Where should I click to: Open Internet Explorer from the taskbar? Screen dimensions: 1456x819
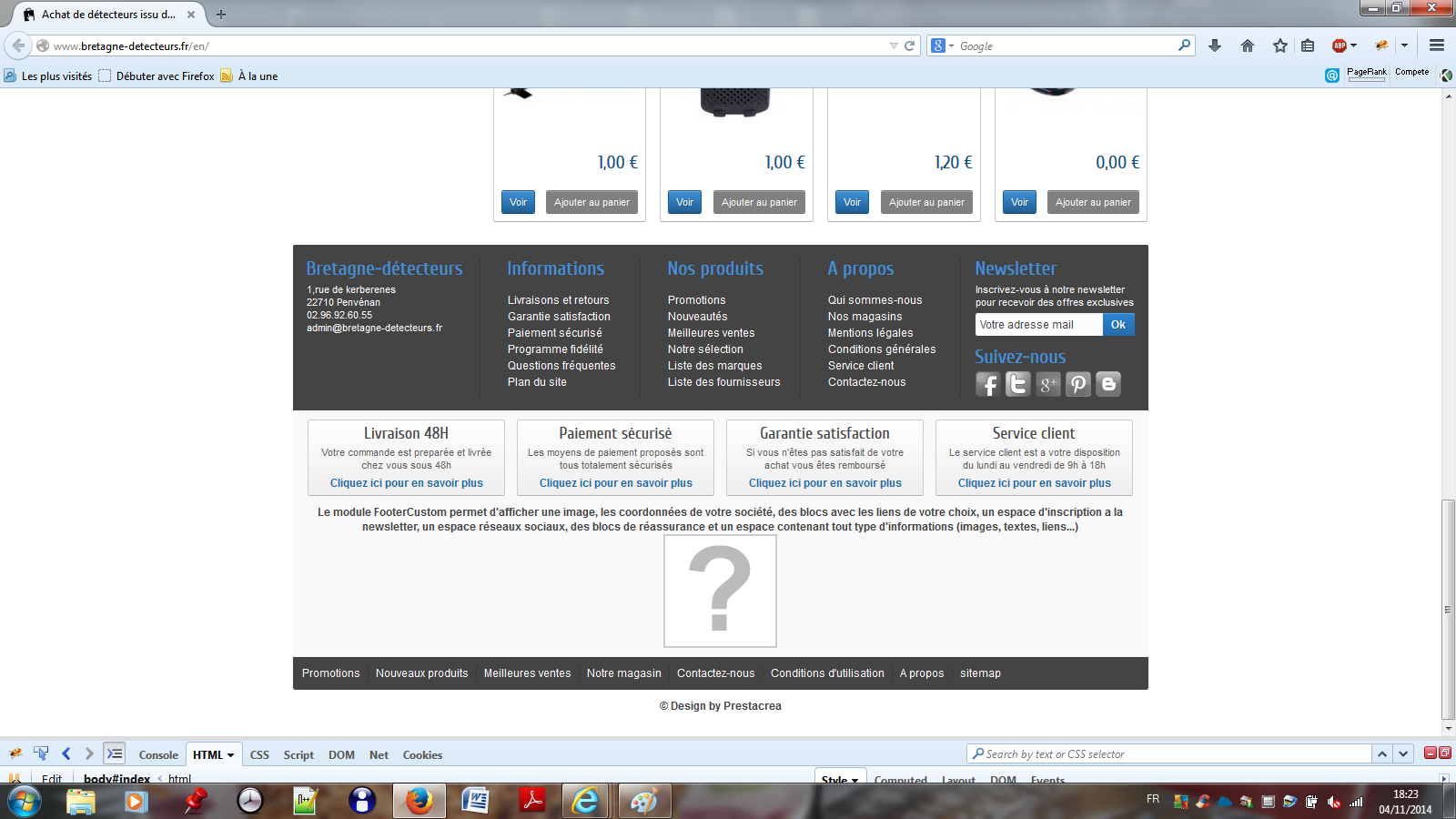586,801
